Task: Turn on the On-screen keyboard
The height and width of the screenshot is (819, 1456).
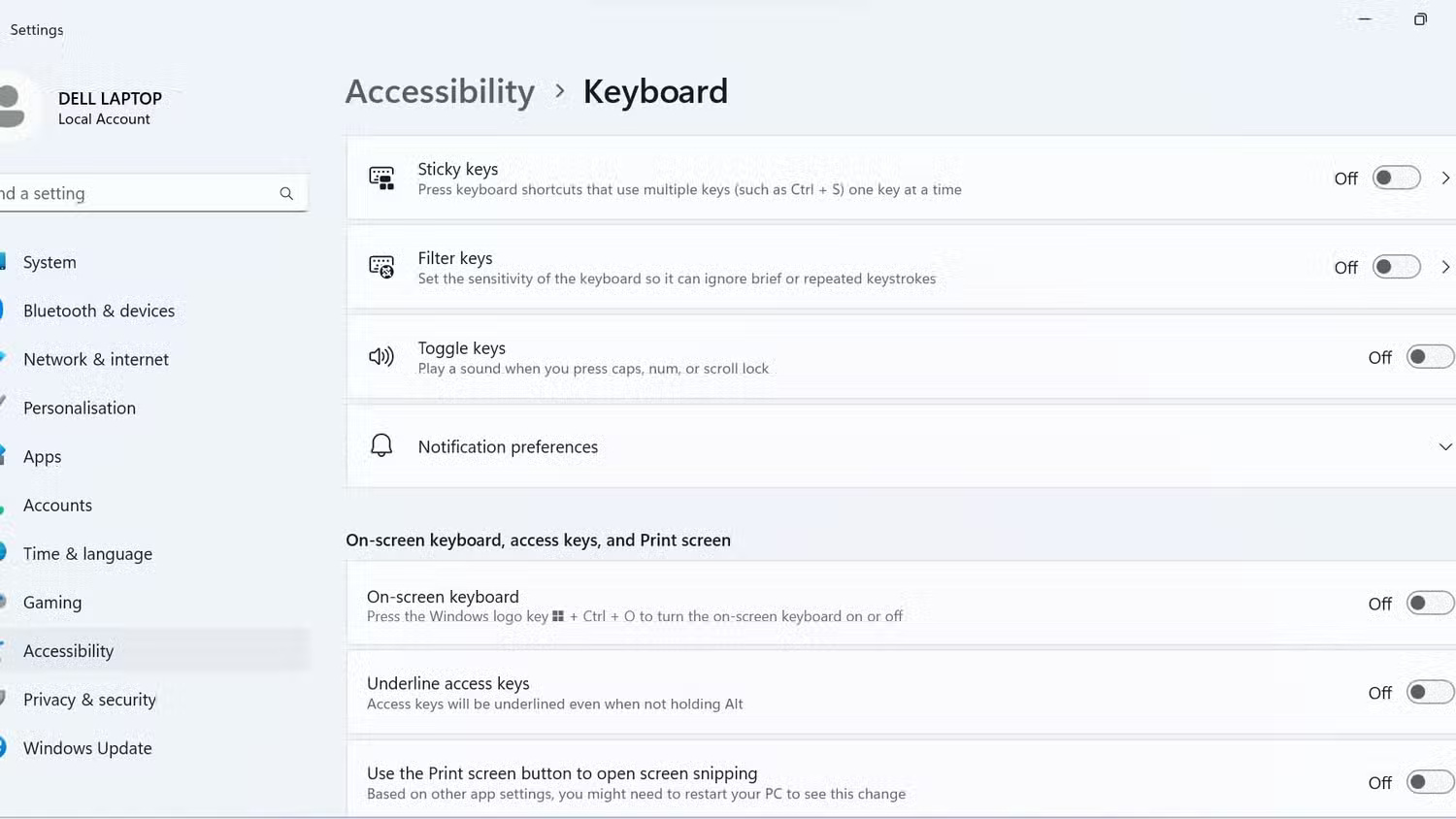Action: coord(1429,603)
